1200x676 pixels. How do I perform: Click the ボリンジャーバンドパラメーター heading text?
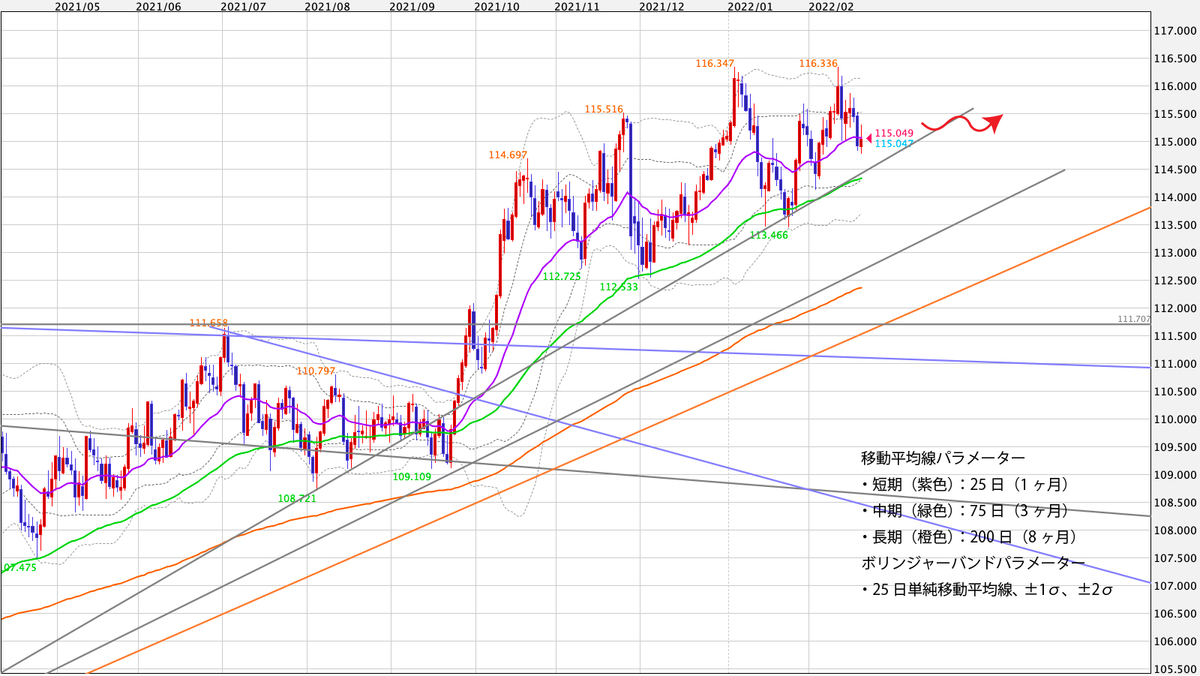[973, 565]
